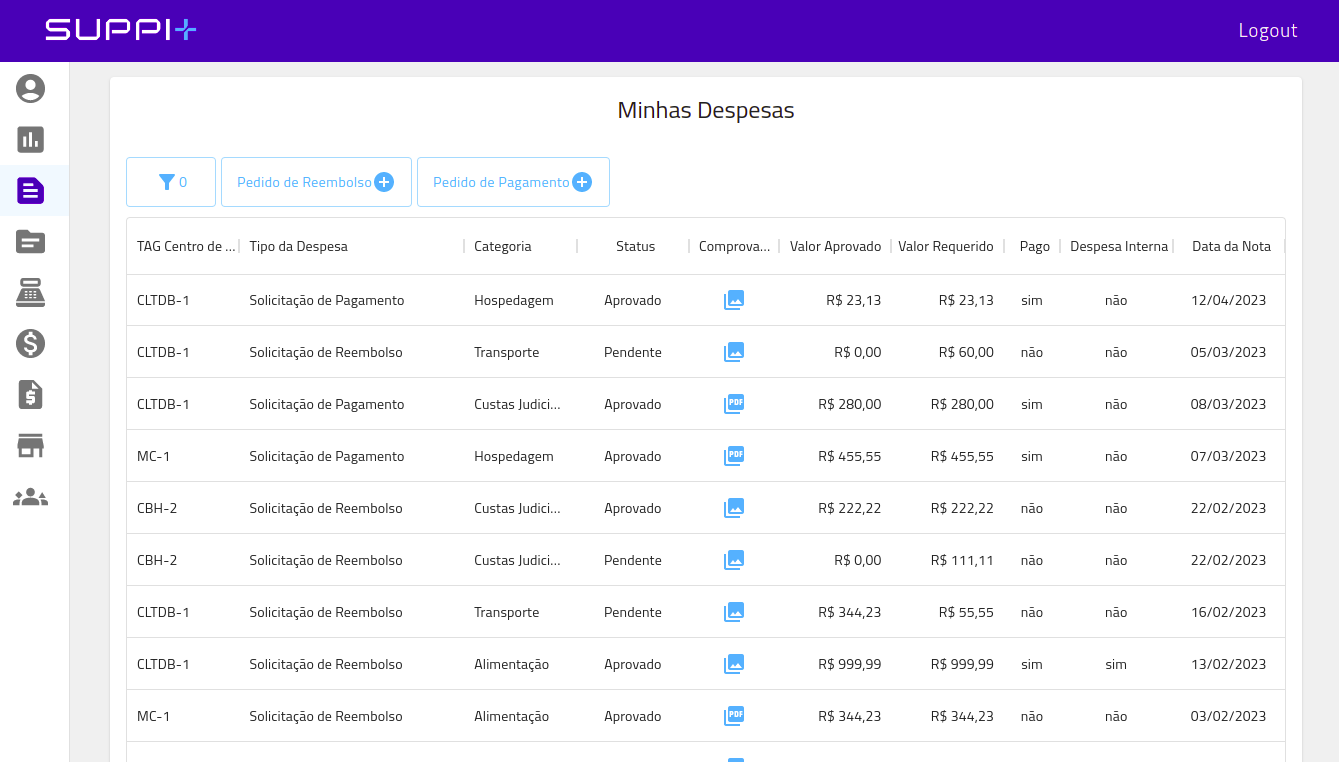Create new Pedido de Pagamento

(512, 182)
